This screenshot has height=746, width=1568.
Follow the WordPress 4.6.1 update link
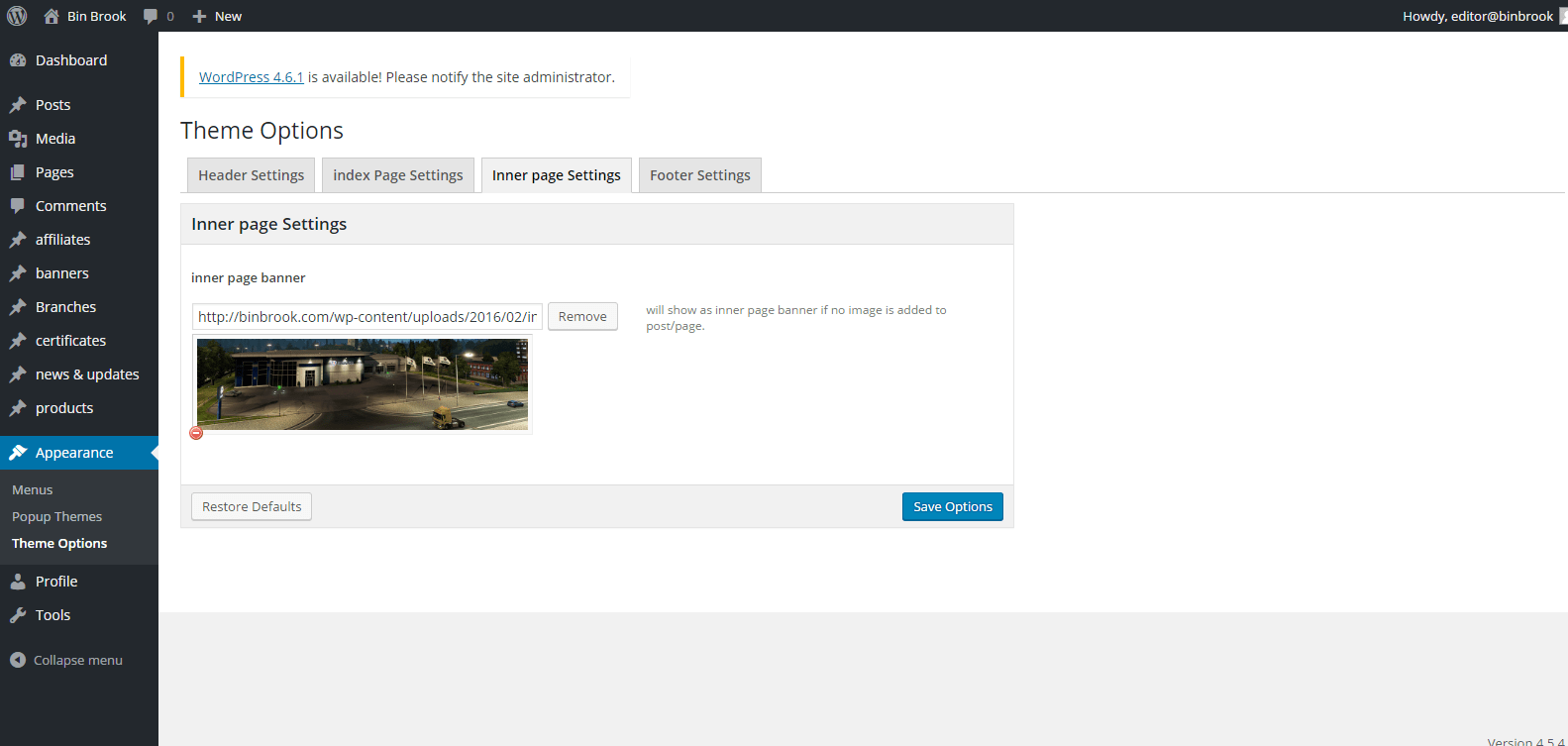pyautogui.click(x=251, y=77)
